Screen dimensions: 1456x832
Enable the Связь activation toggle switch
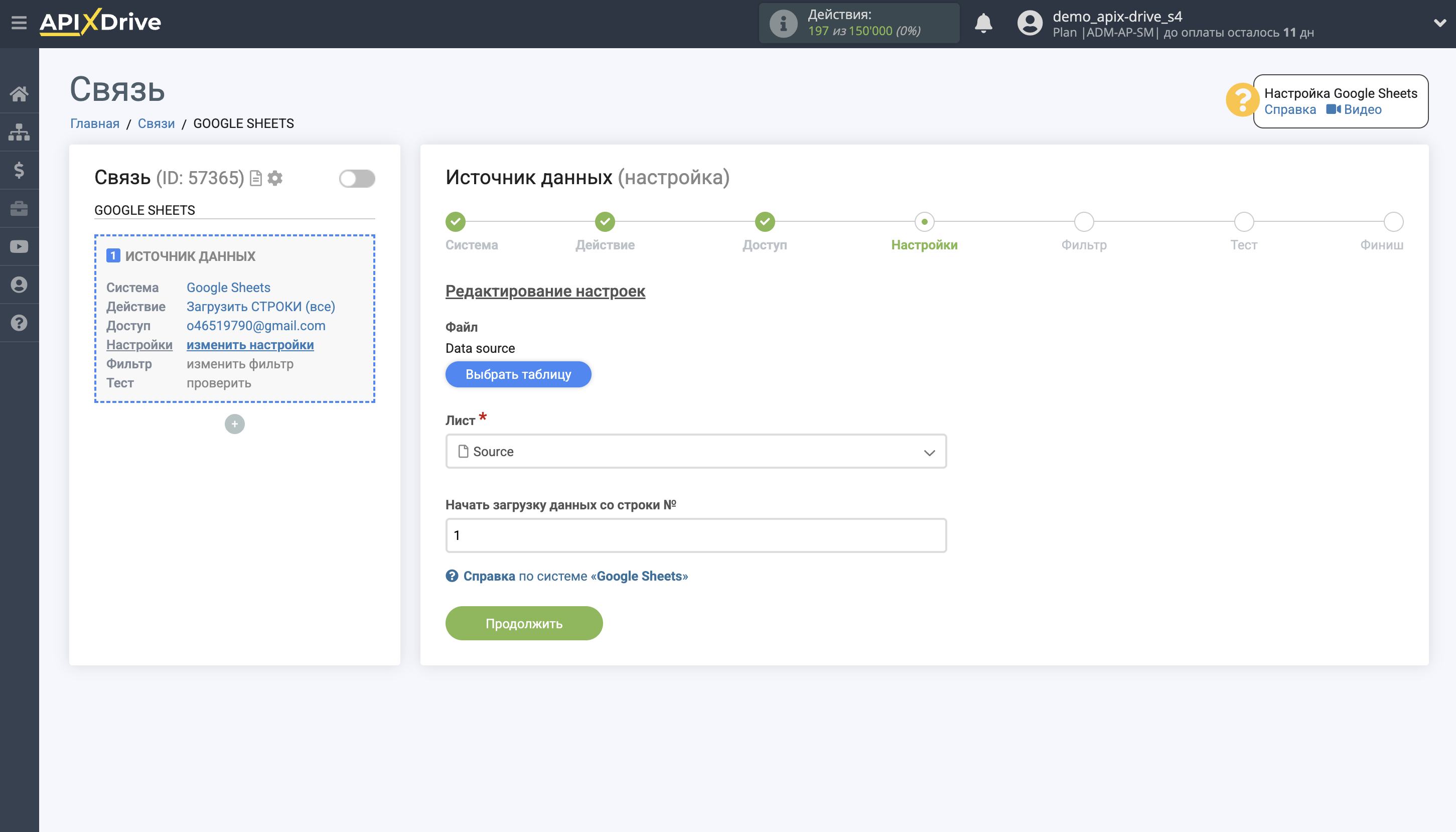point(356,178)
